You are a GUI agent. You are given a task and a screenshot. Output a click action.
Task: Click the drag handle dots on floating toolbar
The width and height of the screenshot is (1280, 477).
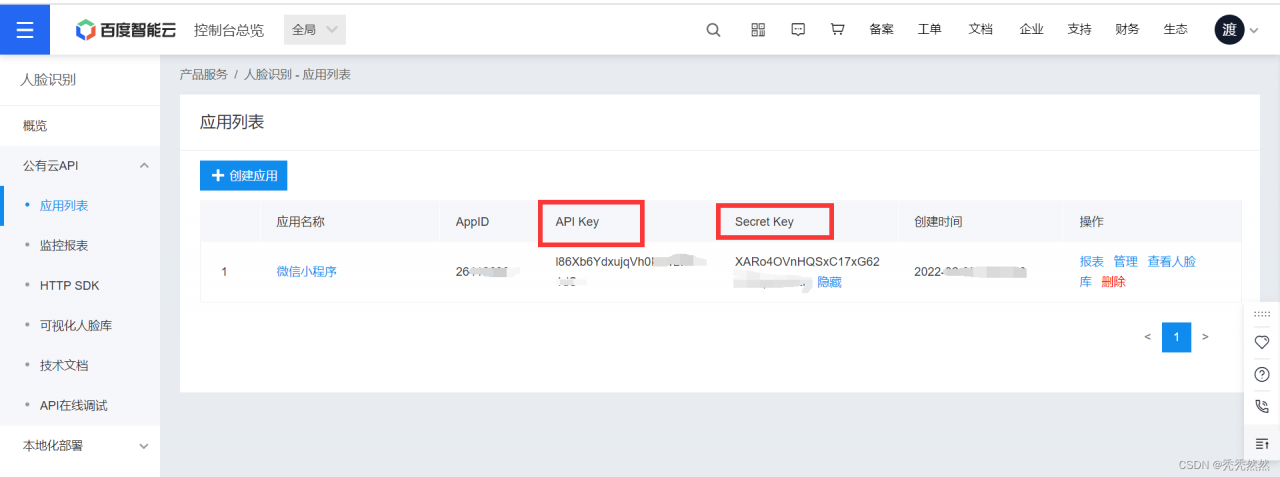(x=1261, y=315)
